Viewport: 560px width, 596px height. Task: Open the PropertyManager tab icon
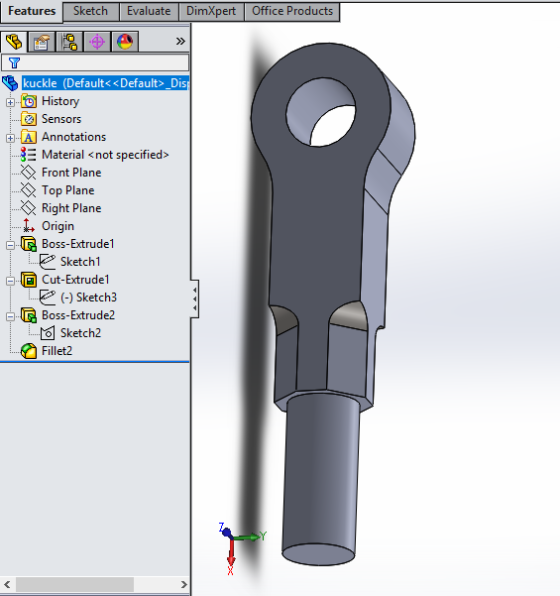pyautogui.click(x=41, y=41)
